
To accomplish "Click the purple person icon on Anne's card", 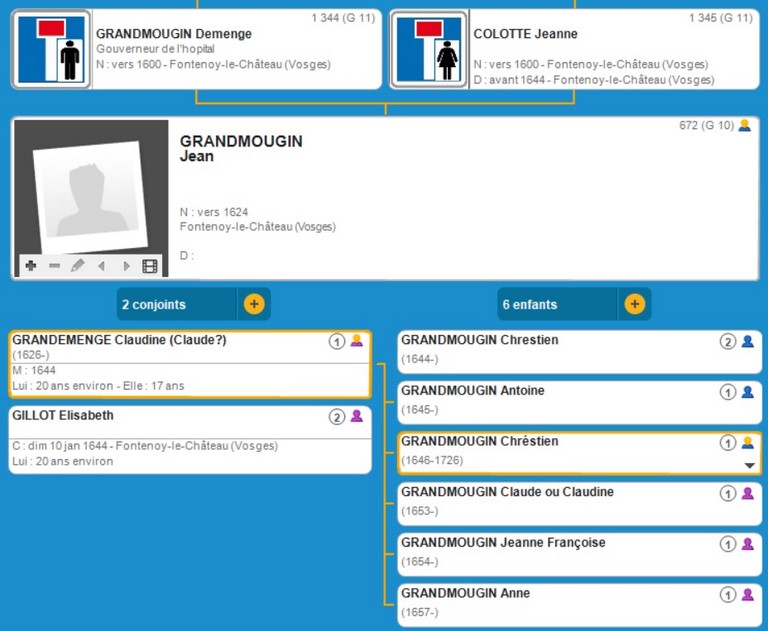I will tap(747, 594).
